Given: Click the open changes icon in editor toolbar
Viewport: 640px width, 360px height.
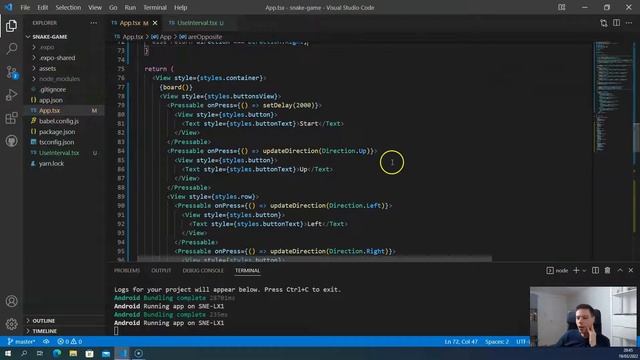Looking at the screenshot, I should click(604, 23).
